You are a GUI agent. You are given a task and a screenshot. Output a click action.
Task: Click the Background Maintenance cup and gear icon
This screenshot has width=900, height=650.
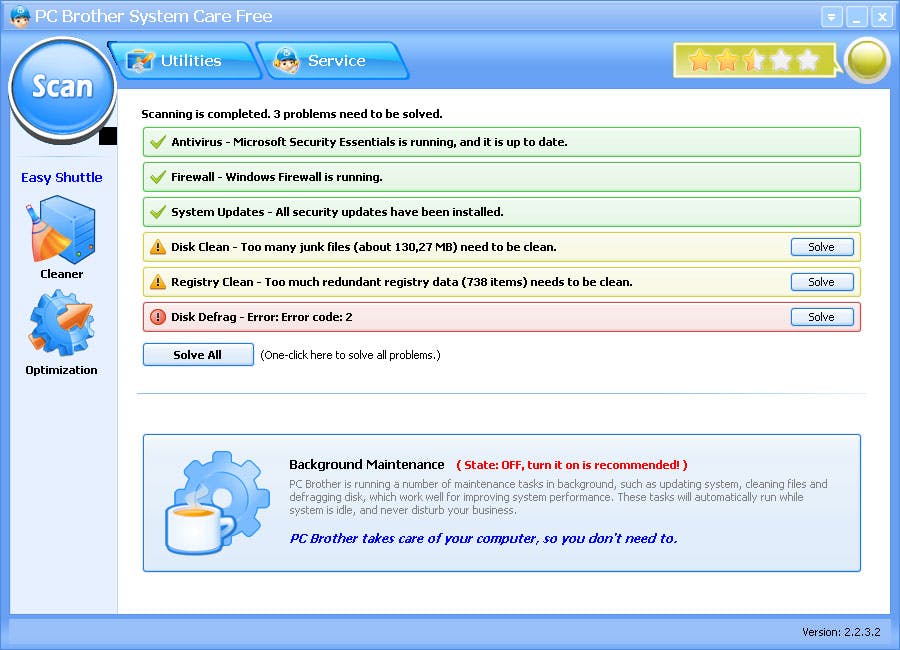pos(218,504)
